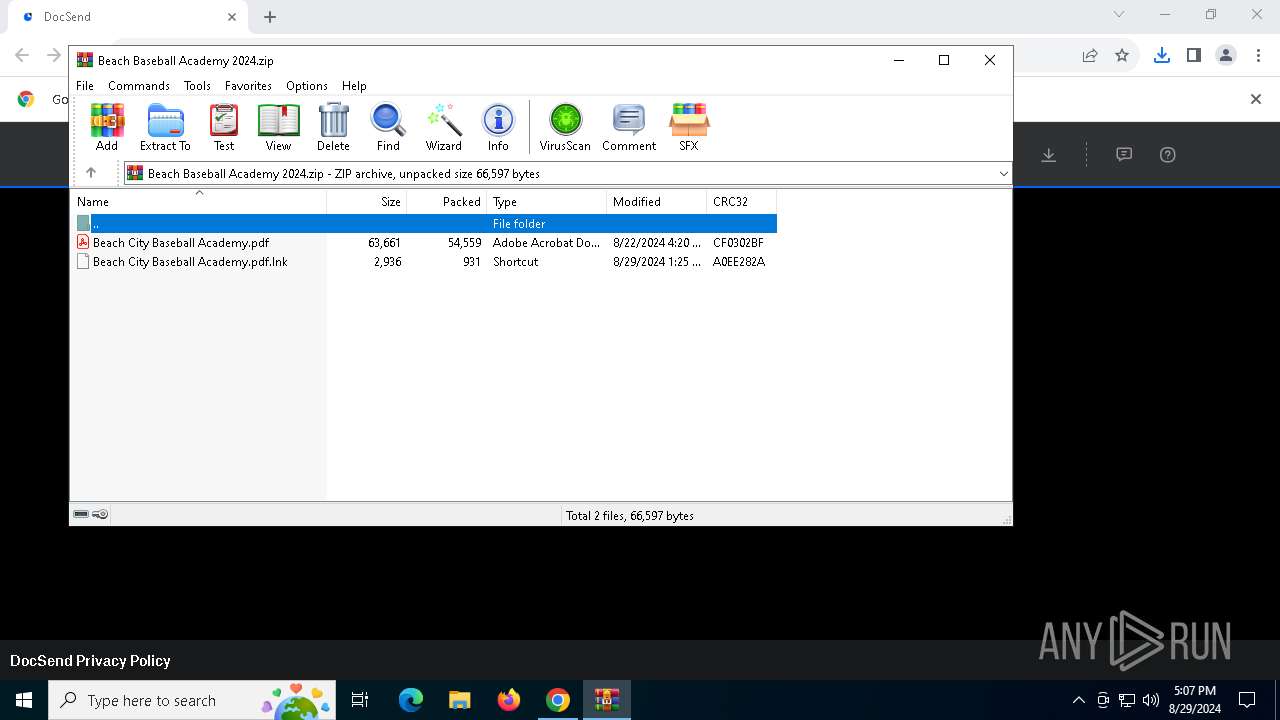
Task: Click the Windows taskbar search box
Action: (x=191, y=700)
